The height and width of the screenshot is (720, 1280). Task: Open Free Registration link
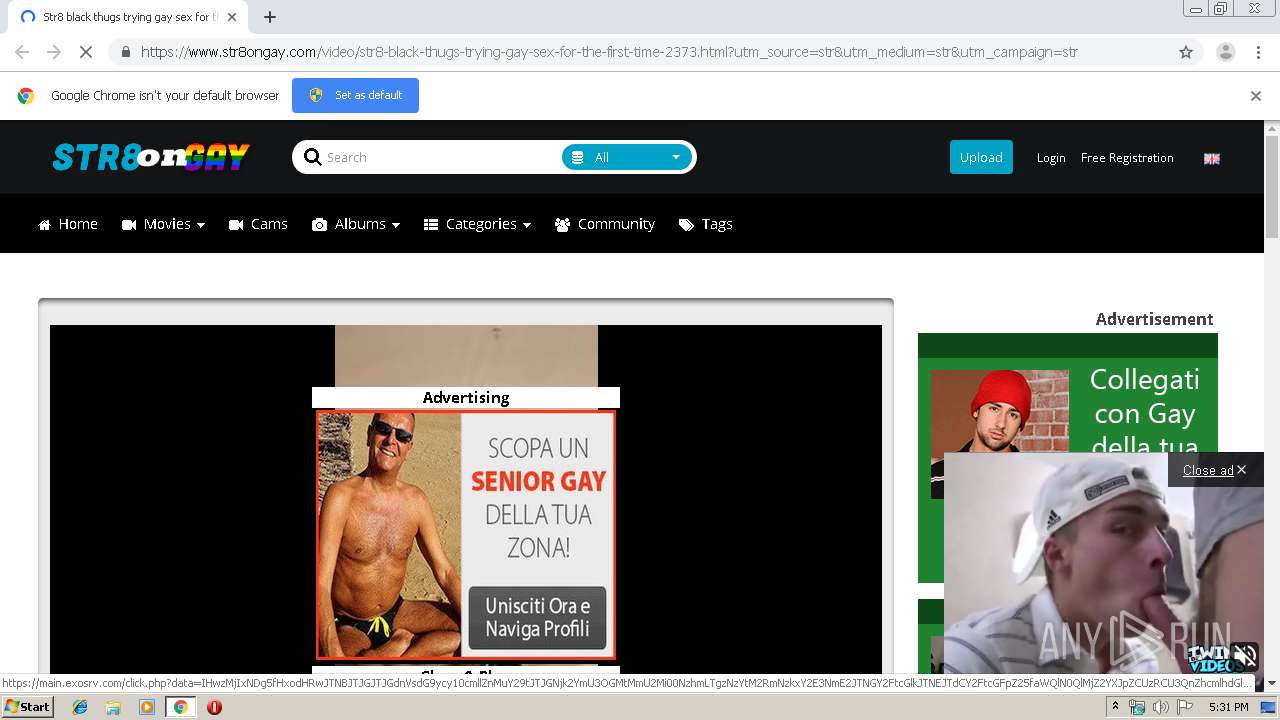tap(1127, 158)
